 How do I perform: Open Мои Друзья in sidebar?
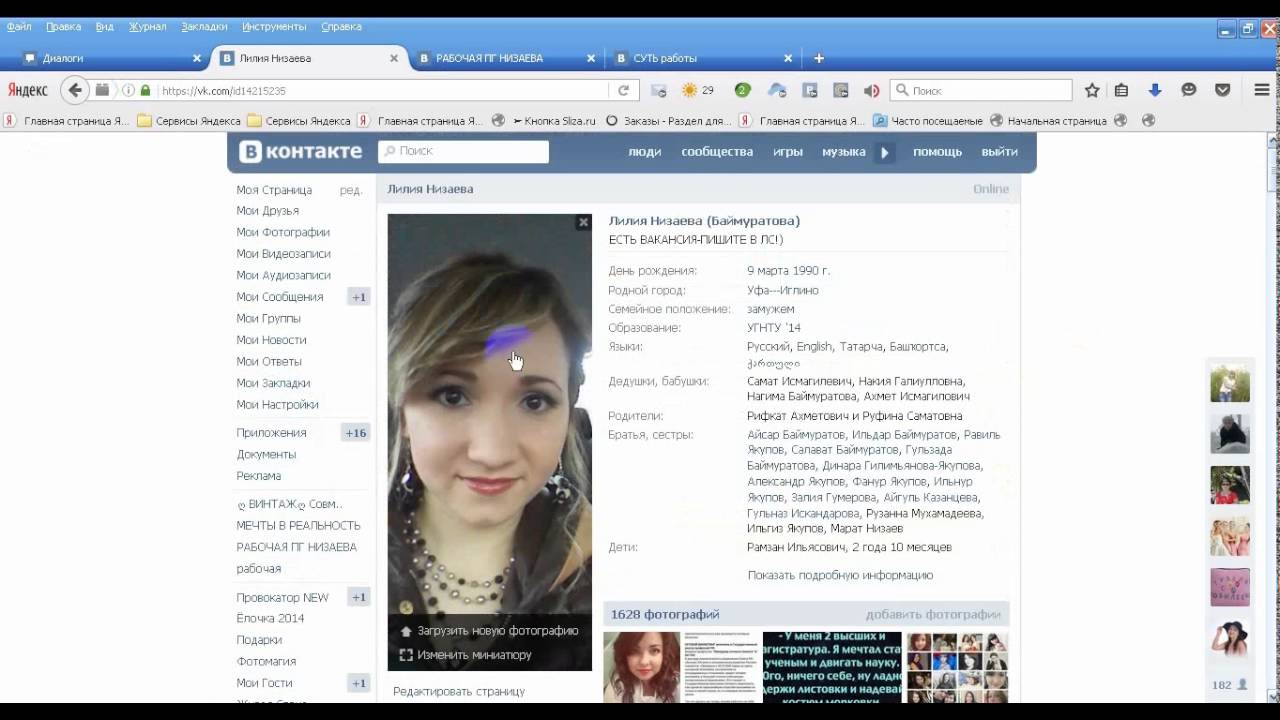coord(267,211)
